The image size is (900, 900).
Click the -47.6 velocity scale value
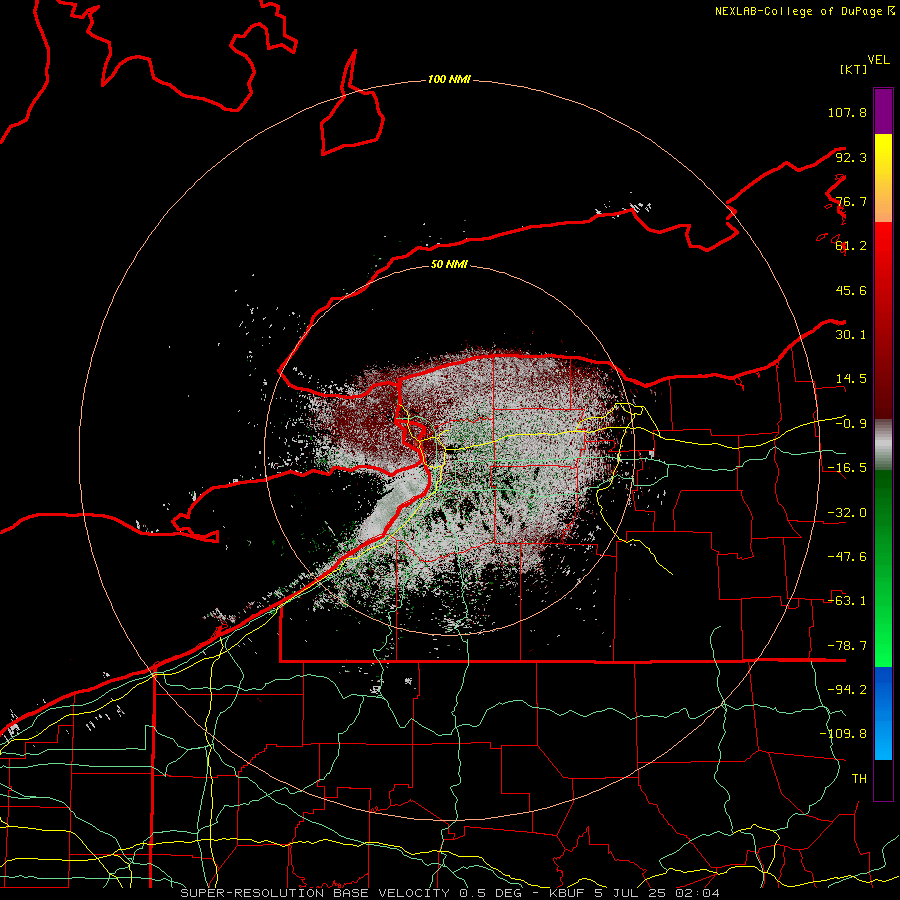(x=847, y=557)
